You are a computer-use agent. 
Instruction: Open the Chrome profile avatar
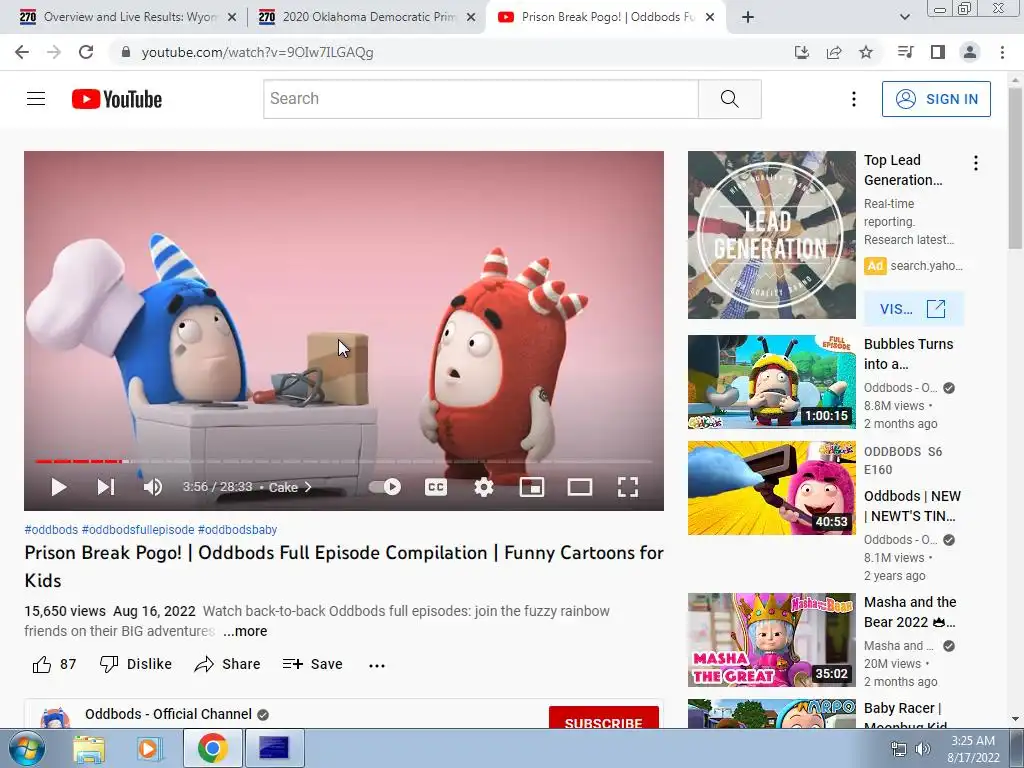tap(970, 52)
